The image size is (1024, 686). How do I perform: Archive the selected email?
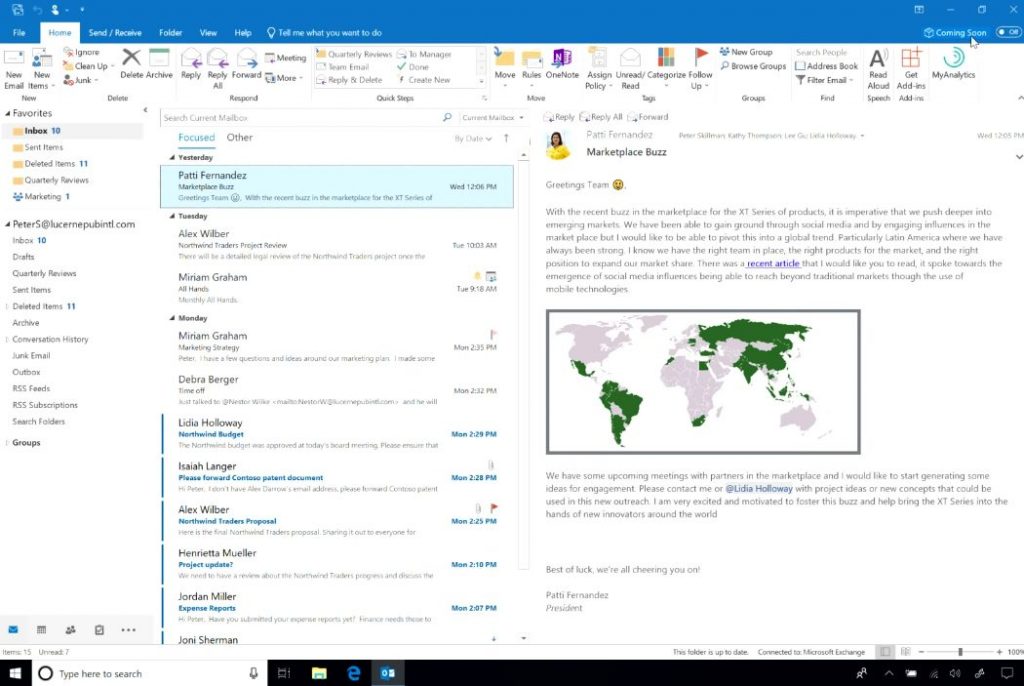159,64
